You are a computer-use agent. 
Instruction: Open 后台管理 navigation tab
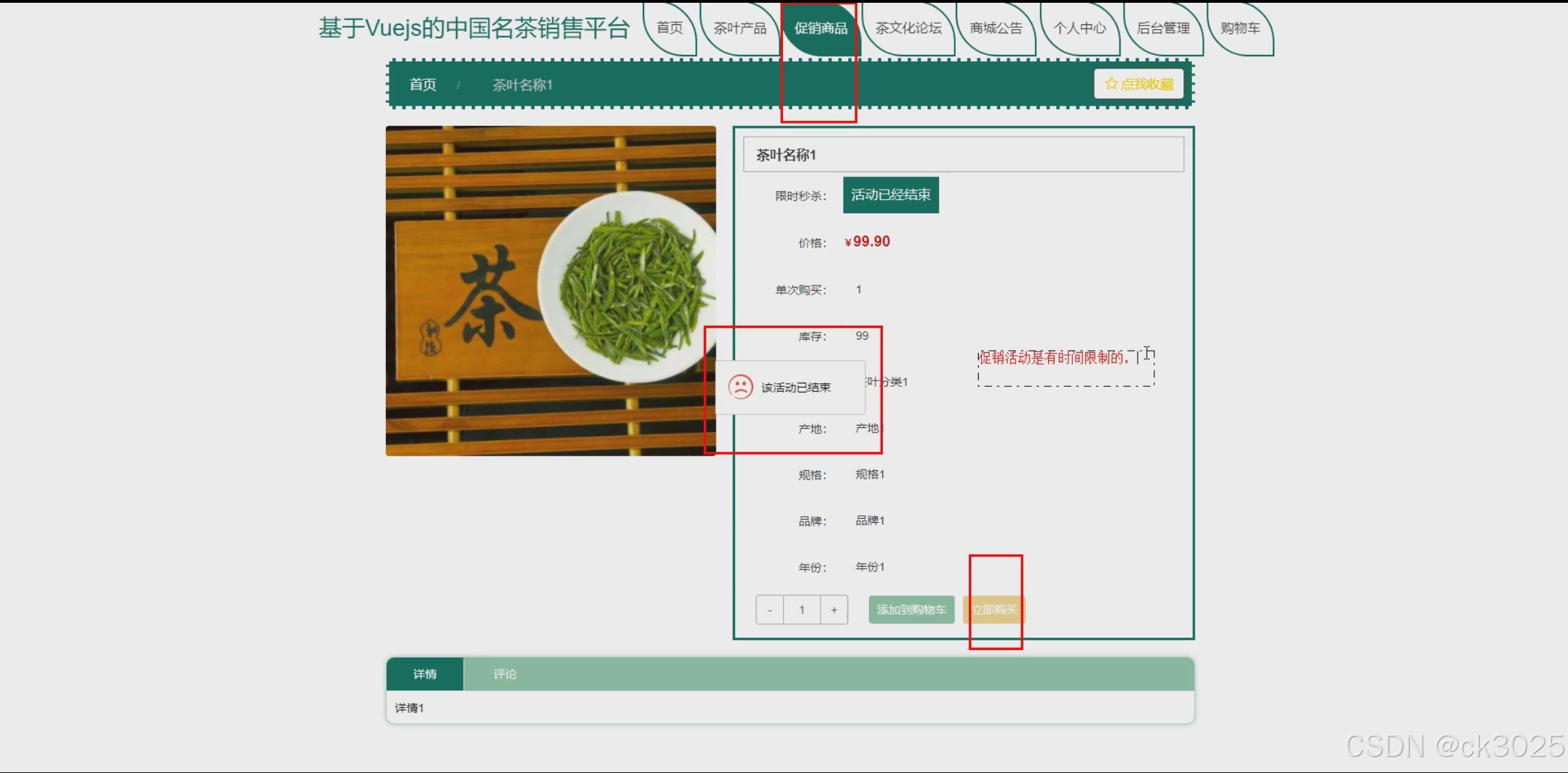click(x=1163, y=28)
